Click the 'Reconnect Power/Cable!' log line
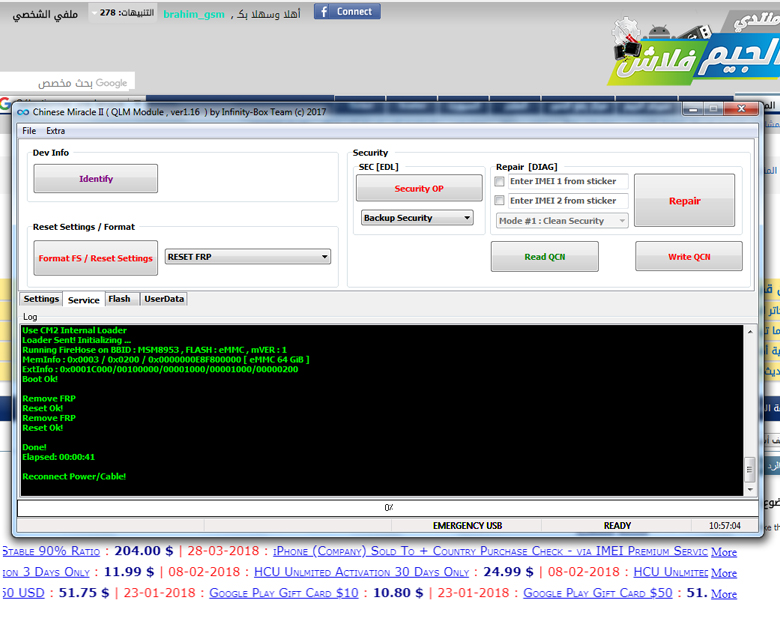This screenshot has width=780, height=620. [x=74, y=476]
